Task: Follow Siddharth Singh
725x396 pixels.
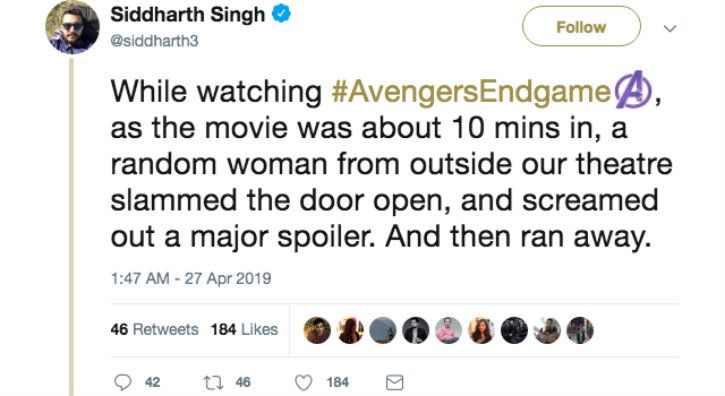Action: pos(581,27)
